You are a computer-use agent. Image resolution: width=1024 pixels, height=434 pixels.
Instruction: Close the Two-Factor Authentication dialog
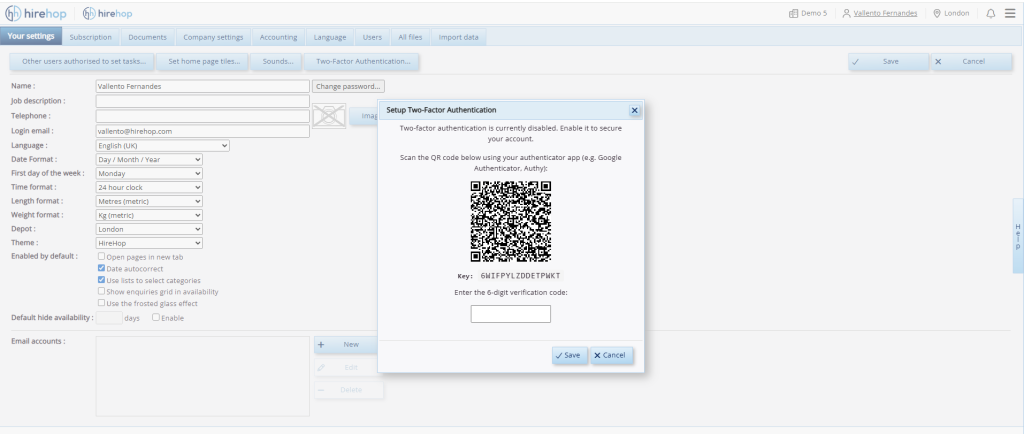point(634,110)
